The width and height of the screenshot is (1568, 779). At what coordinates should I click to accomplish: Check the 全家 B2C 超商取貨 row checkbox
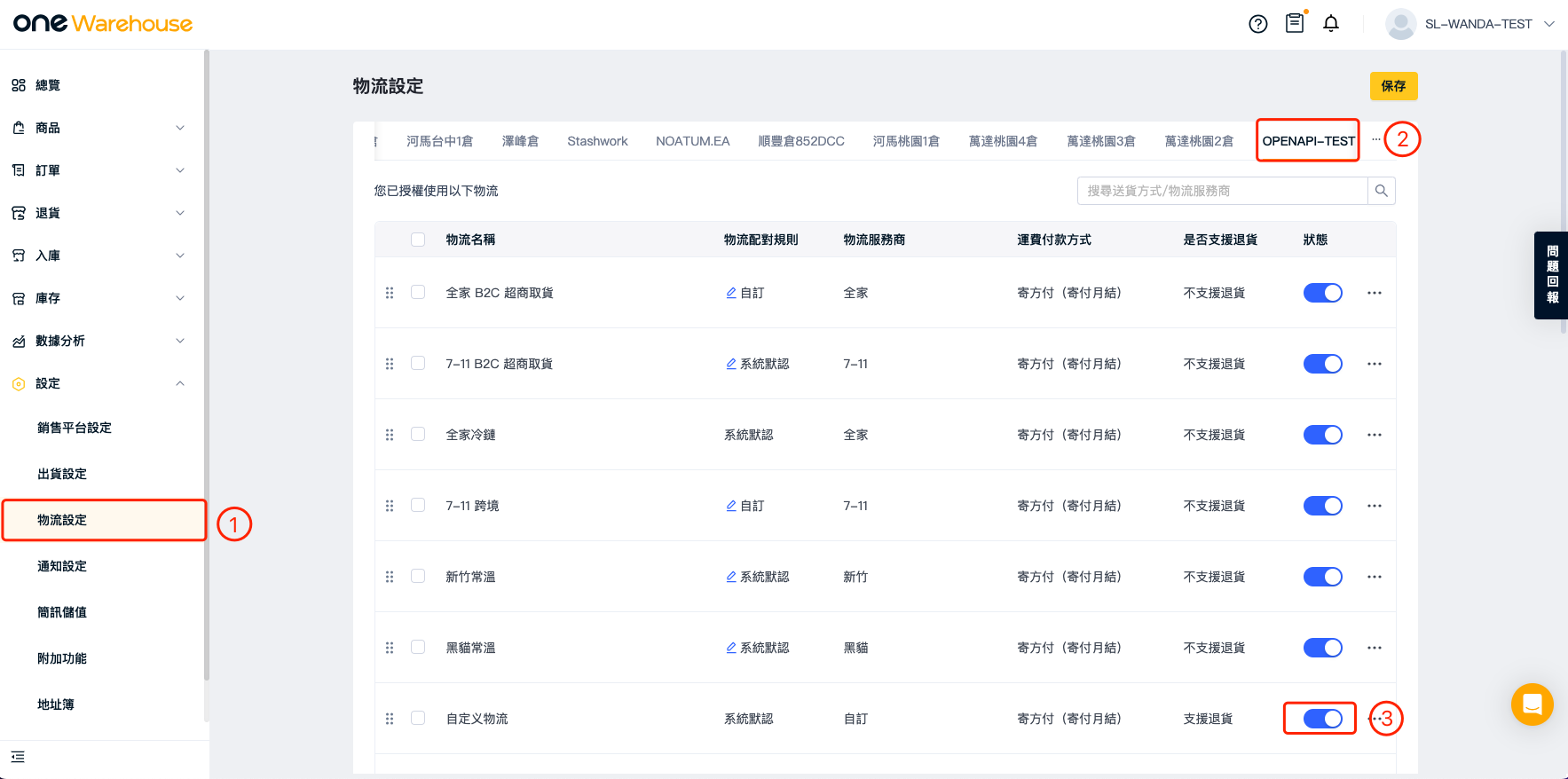point(418,292)
